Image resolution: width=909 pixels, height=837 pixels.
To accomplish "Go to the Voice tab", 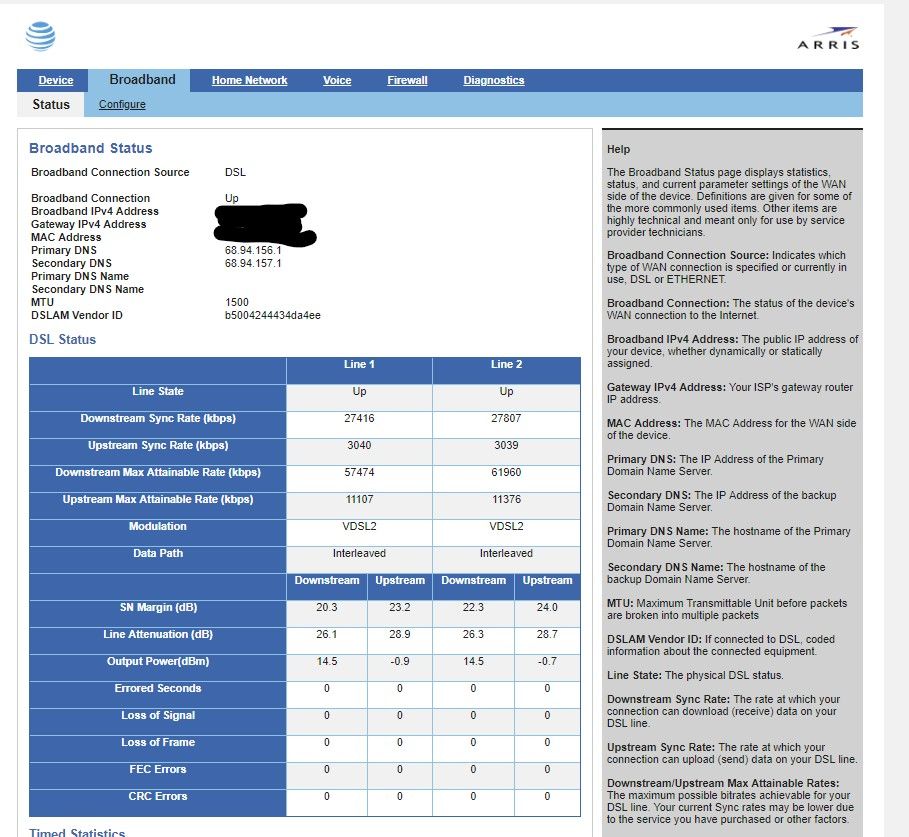I will tap(337, 81).
